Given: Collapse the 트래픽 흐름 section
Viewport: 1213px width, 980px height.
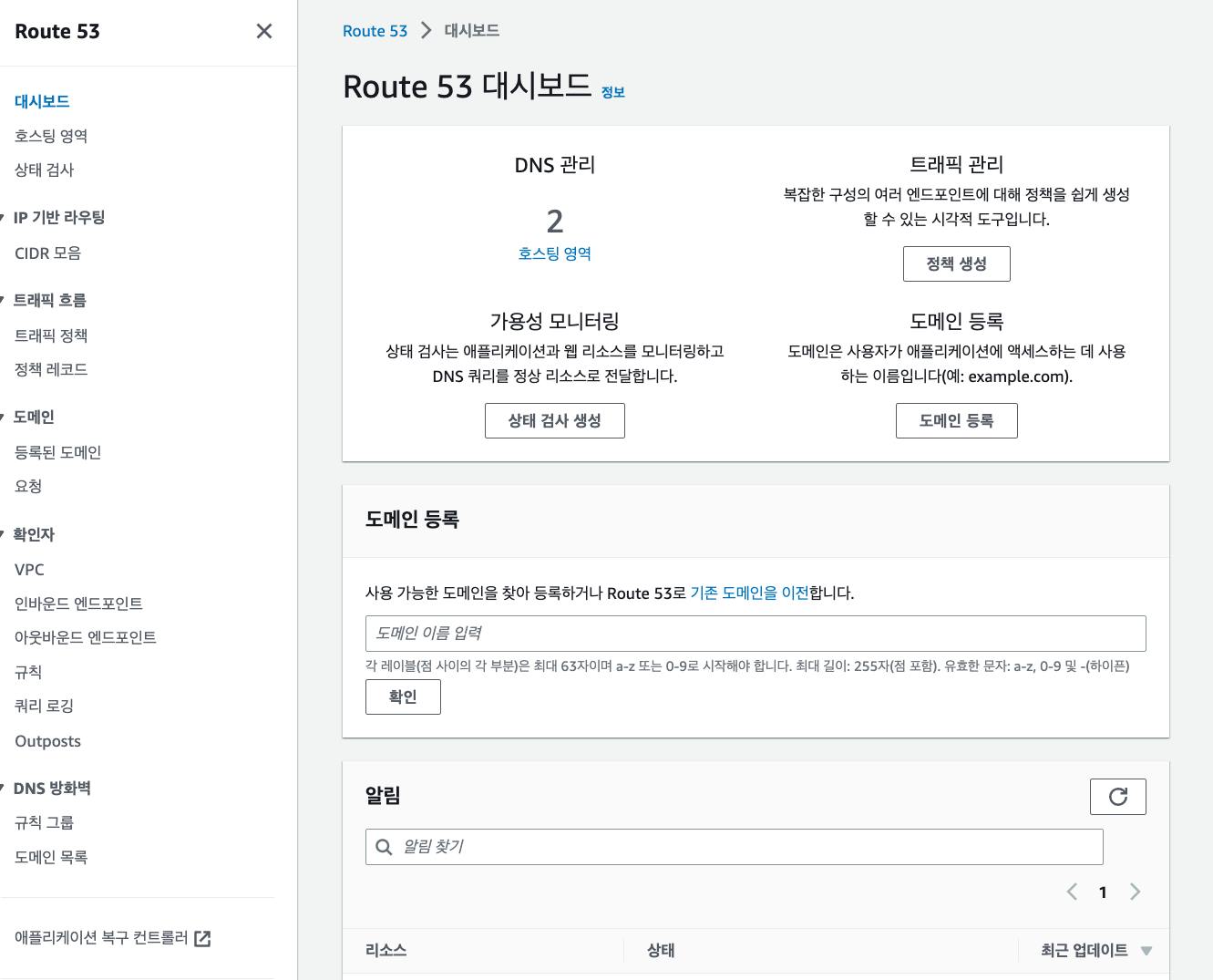Looking at the screenshot, I should tap(3, 300).
